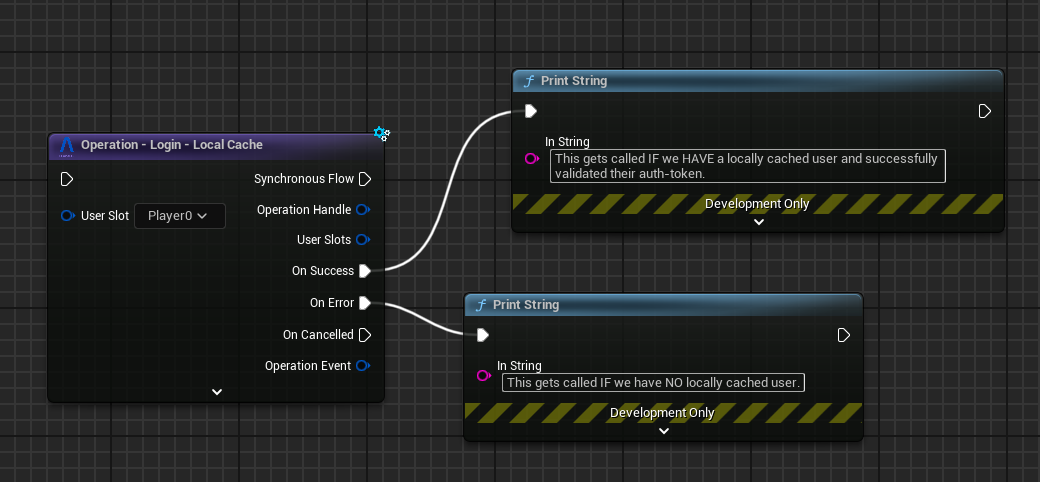The width and height of the screenshot is (1040, 482).
Task: Click the On Error execution pin
Action: 365,303
